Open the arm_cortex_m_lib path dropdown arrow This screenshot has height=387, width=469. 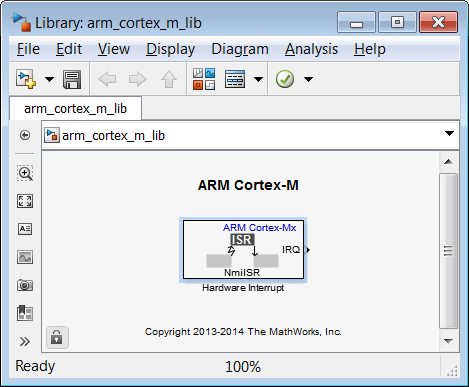[449, 133]
